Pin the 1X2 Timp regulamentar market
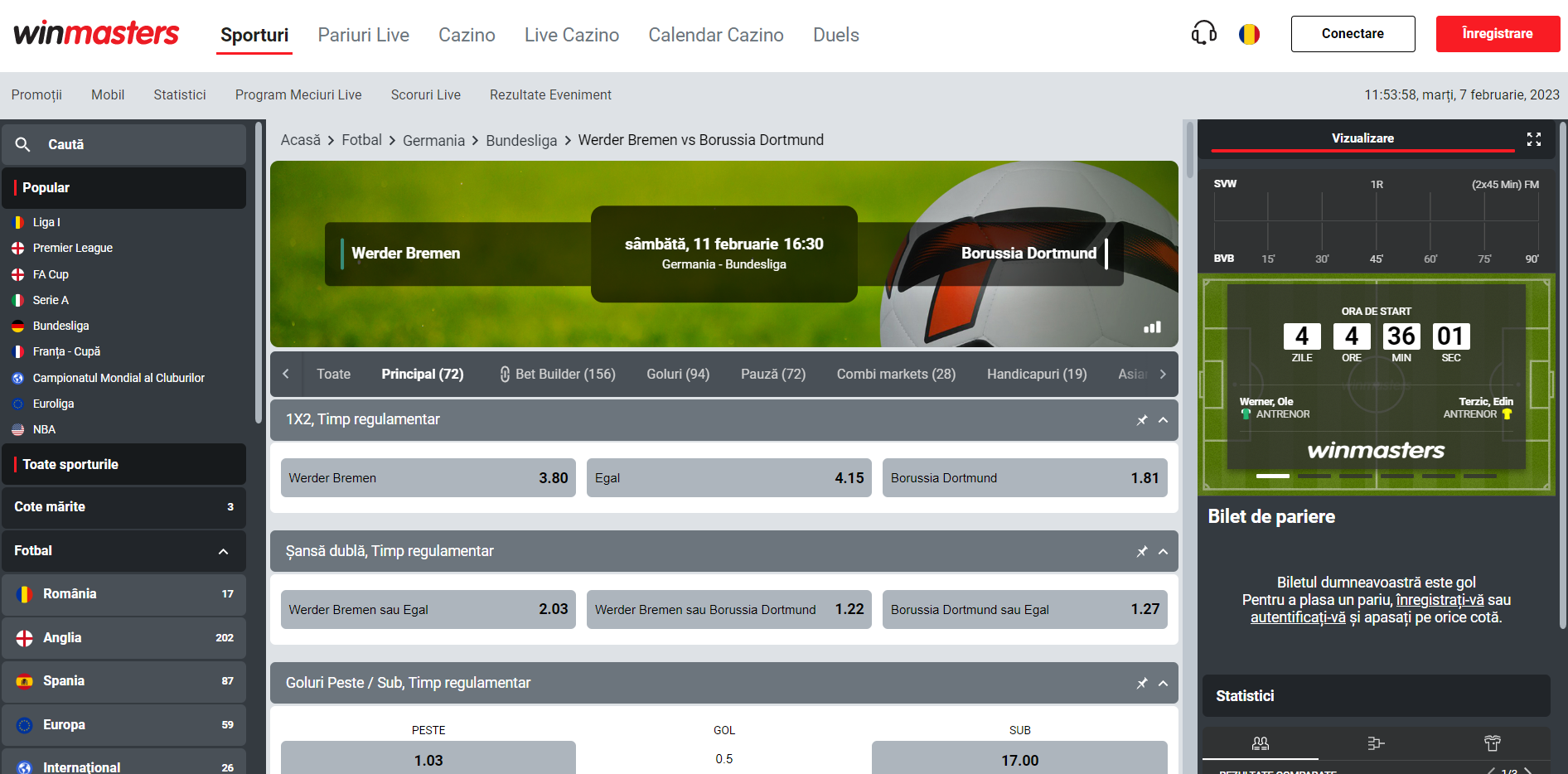Viewport: 1568px width, 774px height. click(x=1142, y=420)
